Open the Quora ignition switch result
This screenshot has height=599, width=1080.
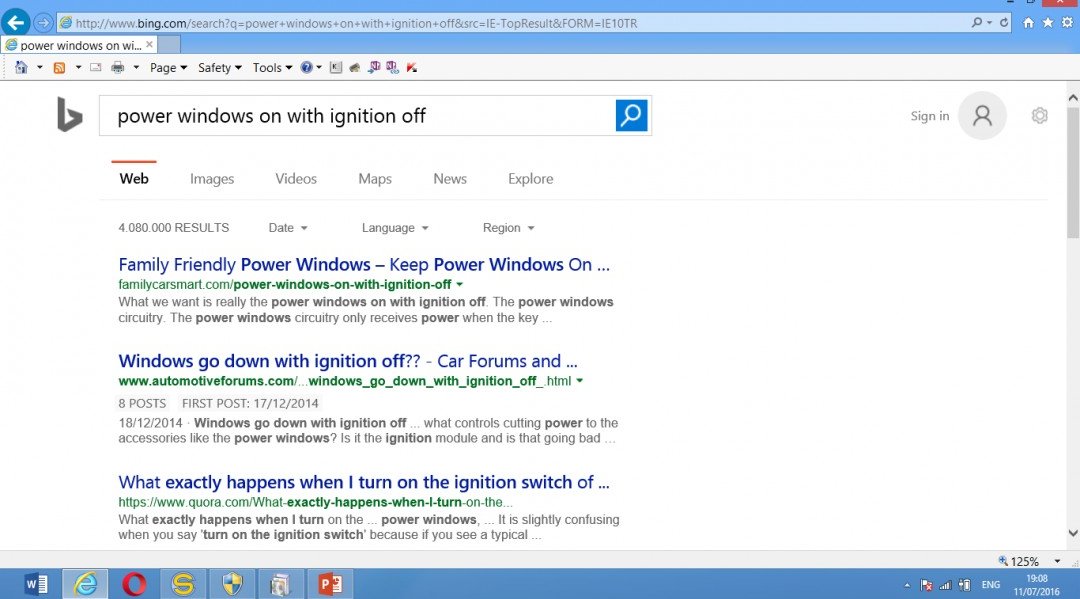point(364,483)
